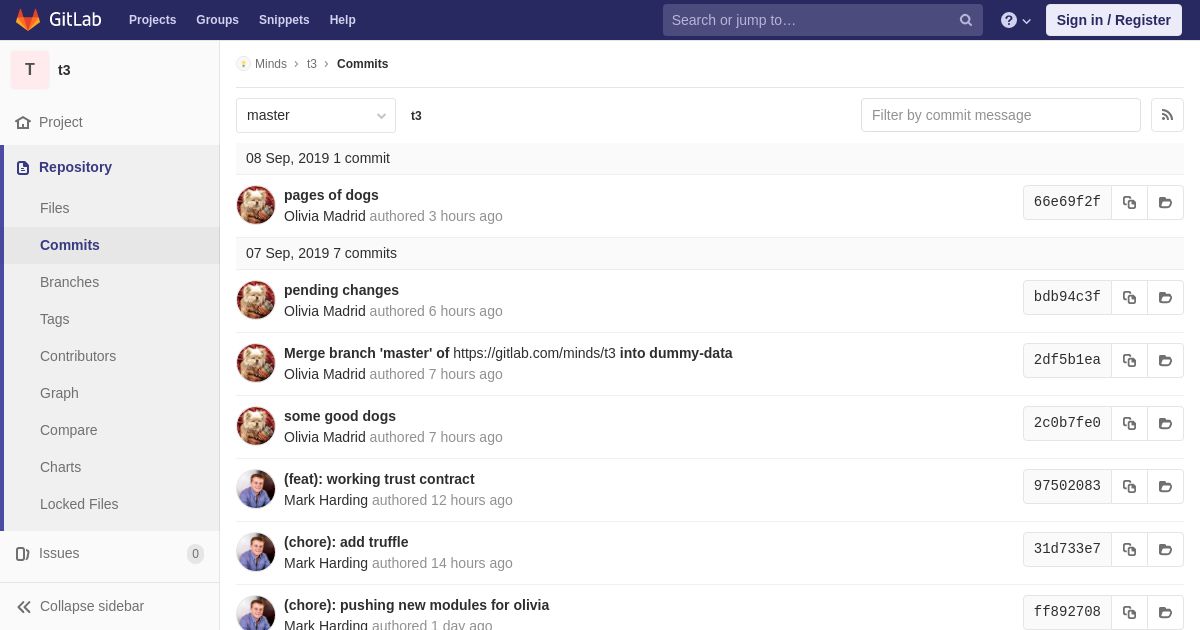Open the t3 breadcrumb link
The height and width of the screenshot is (630, 1200).
click(x=312, y=64)
